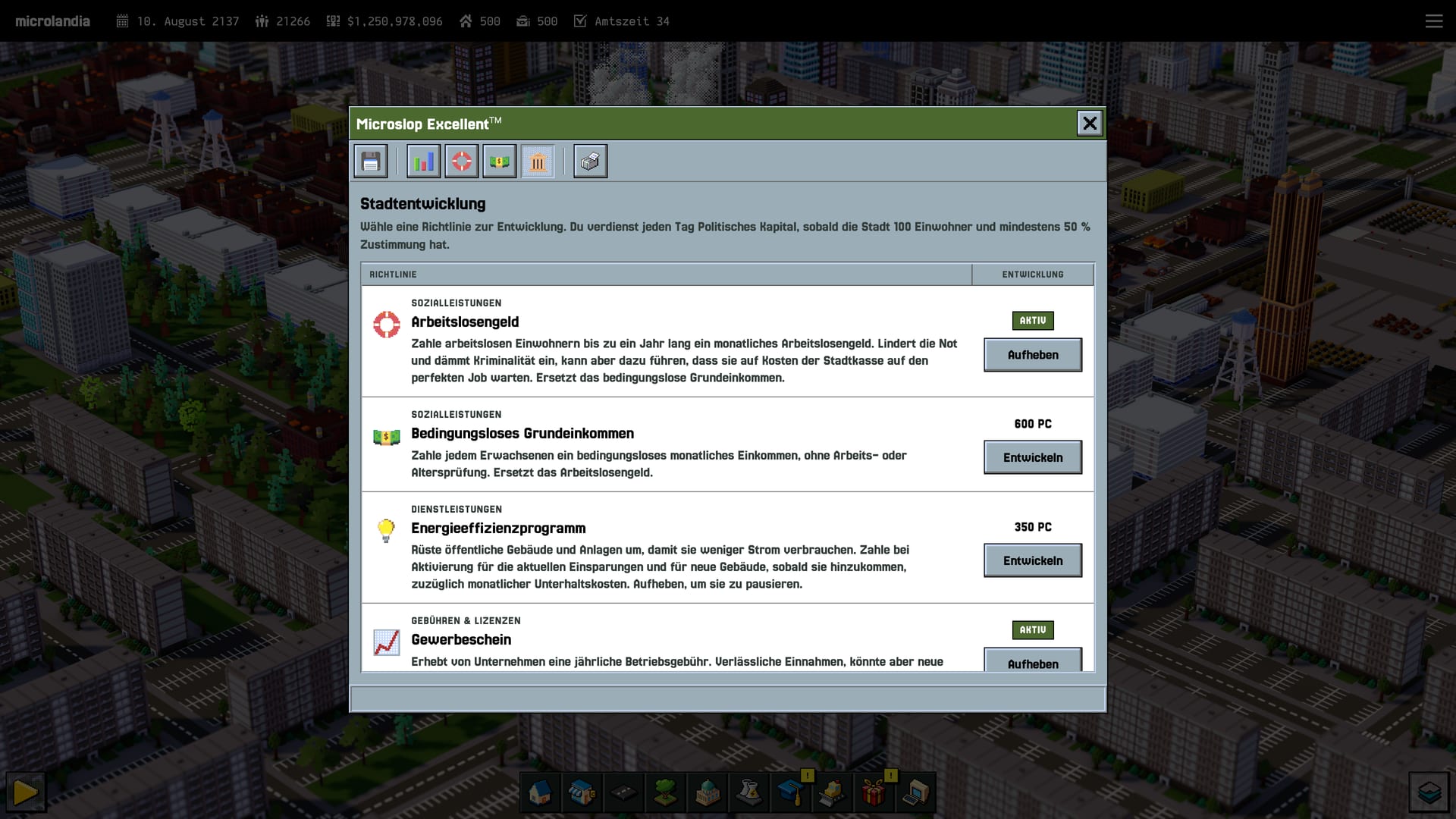Open the money bills budget tab
Screen dimensions: 1456x819
[500, 162]
